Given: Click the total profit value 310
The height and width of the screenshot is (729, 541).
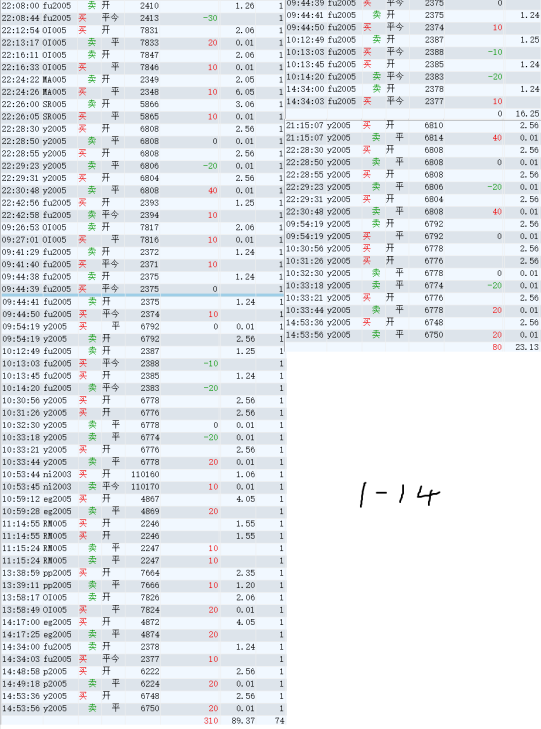Looking at the screenshot, I should (211, 720).
